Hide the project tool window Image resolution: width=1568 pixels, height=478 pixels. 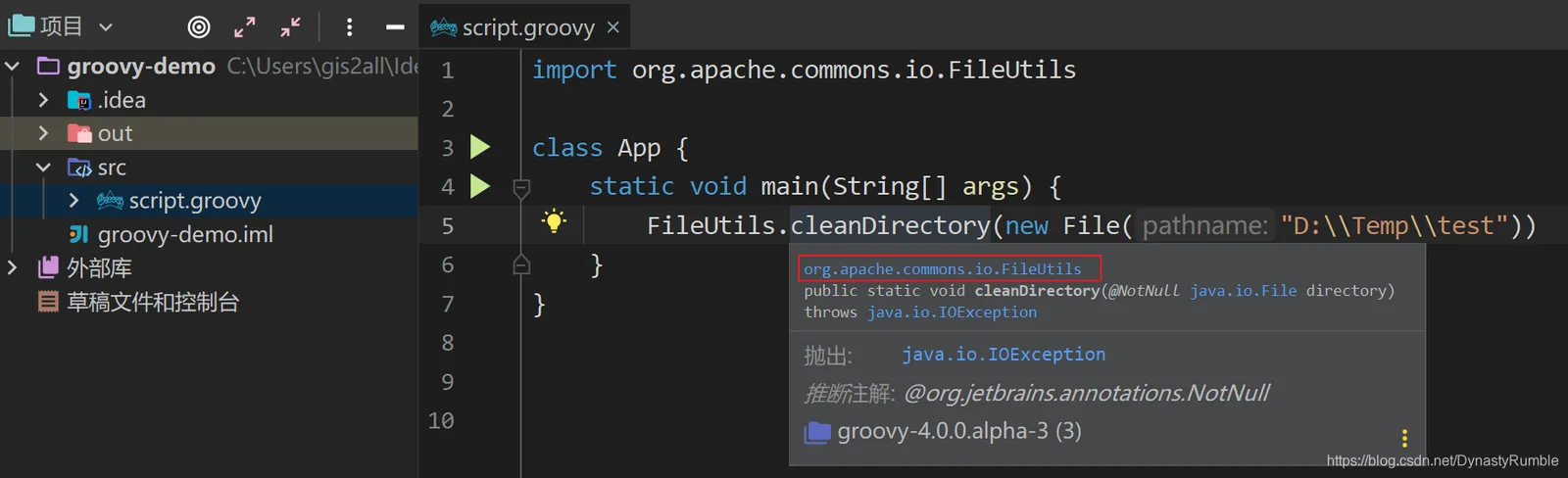(x=395, y=27)
